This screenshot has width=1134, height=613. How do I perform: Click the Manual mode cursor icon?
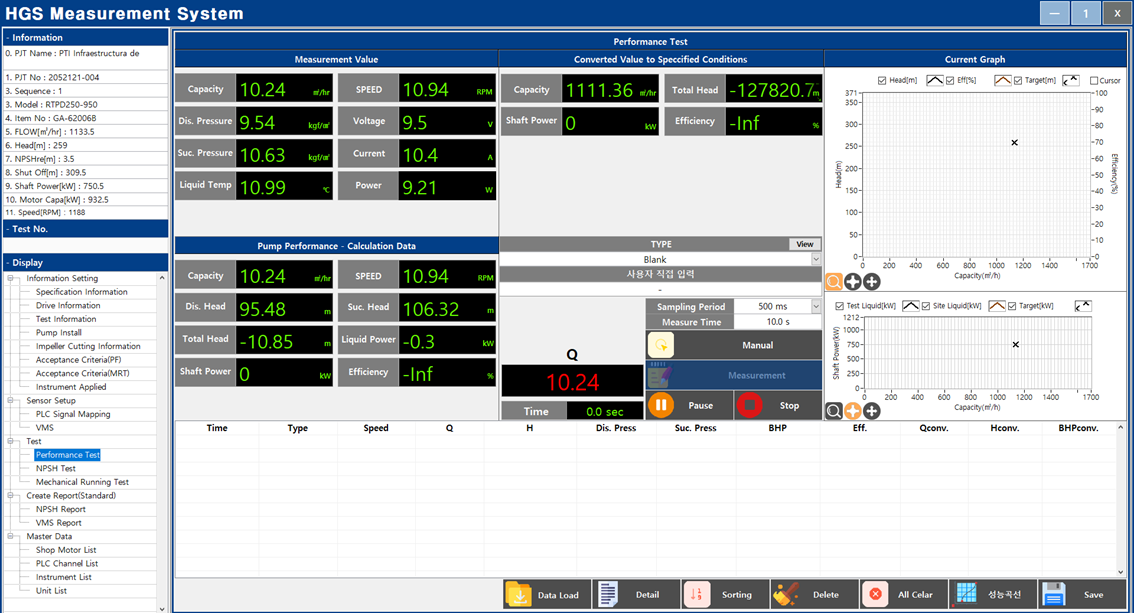click(x=660, y=345)
